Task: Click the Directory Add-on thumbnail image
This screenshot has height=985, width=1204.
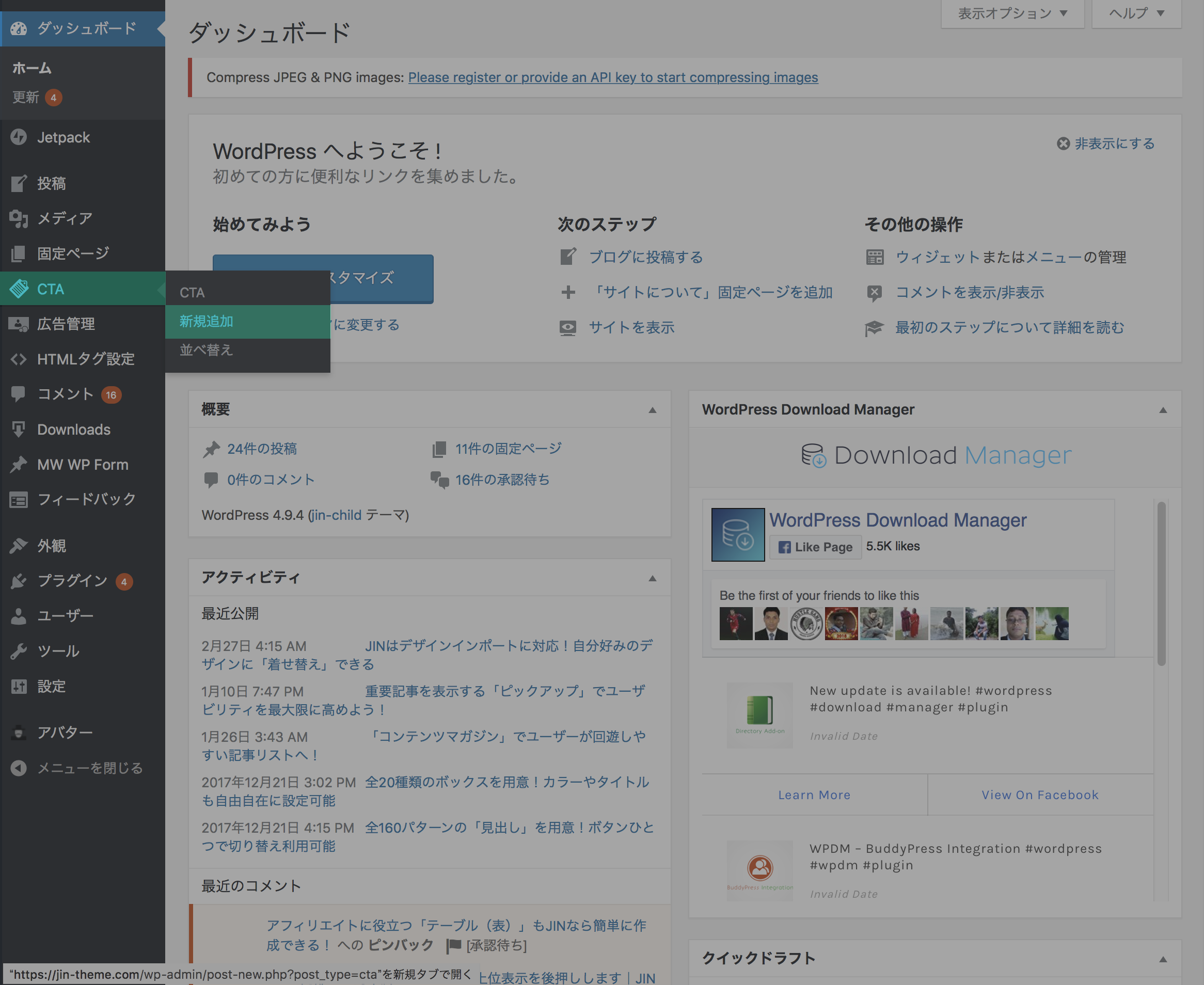Action: (x=760, y=715)
